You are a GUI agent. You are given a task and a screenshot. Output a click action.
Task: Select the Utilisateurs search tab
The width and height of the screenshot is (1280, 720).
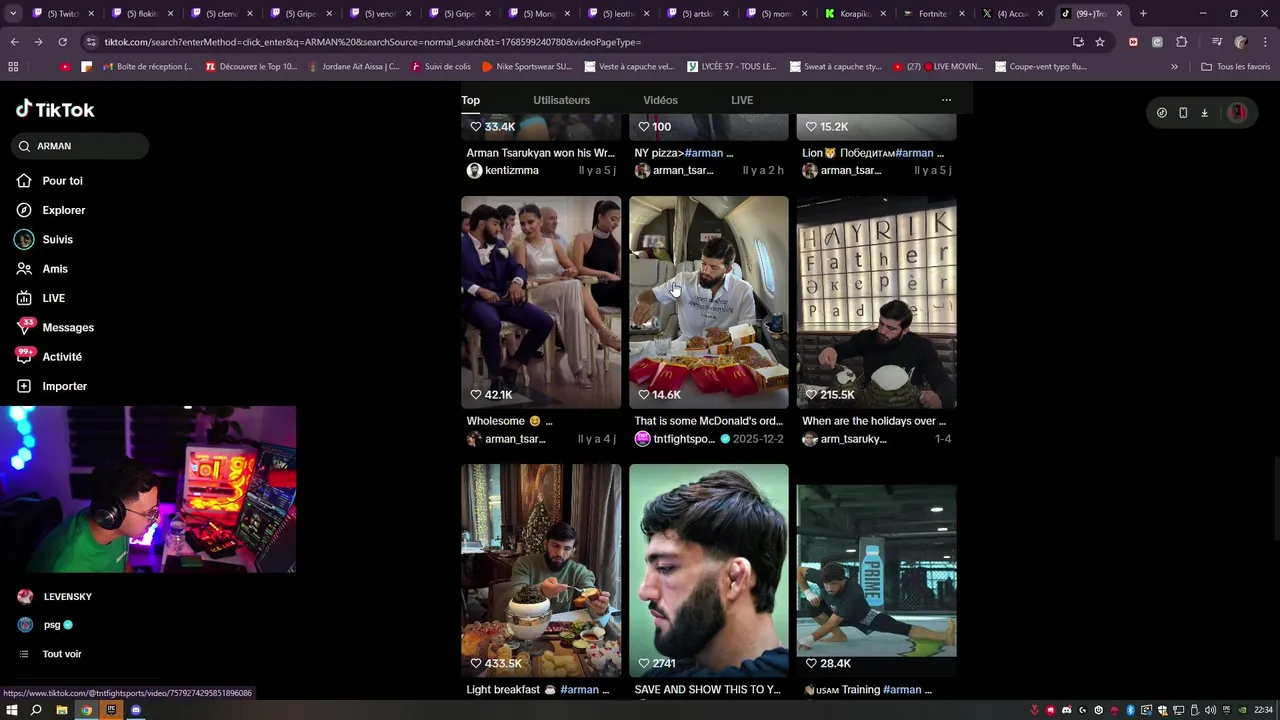(x=561, y=100)
